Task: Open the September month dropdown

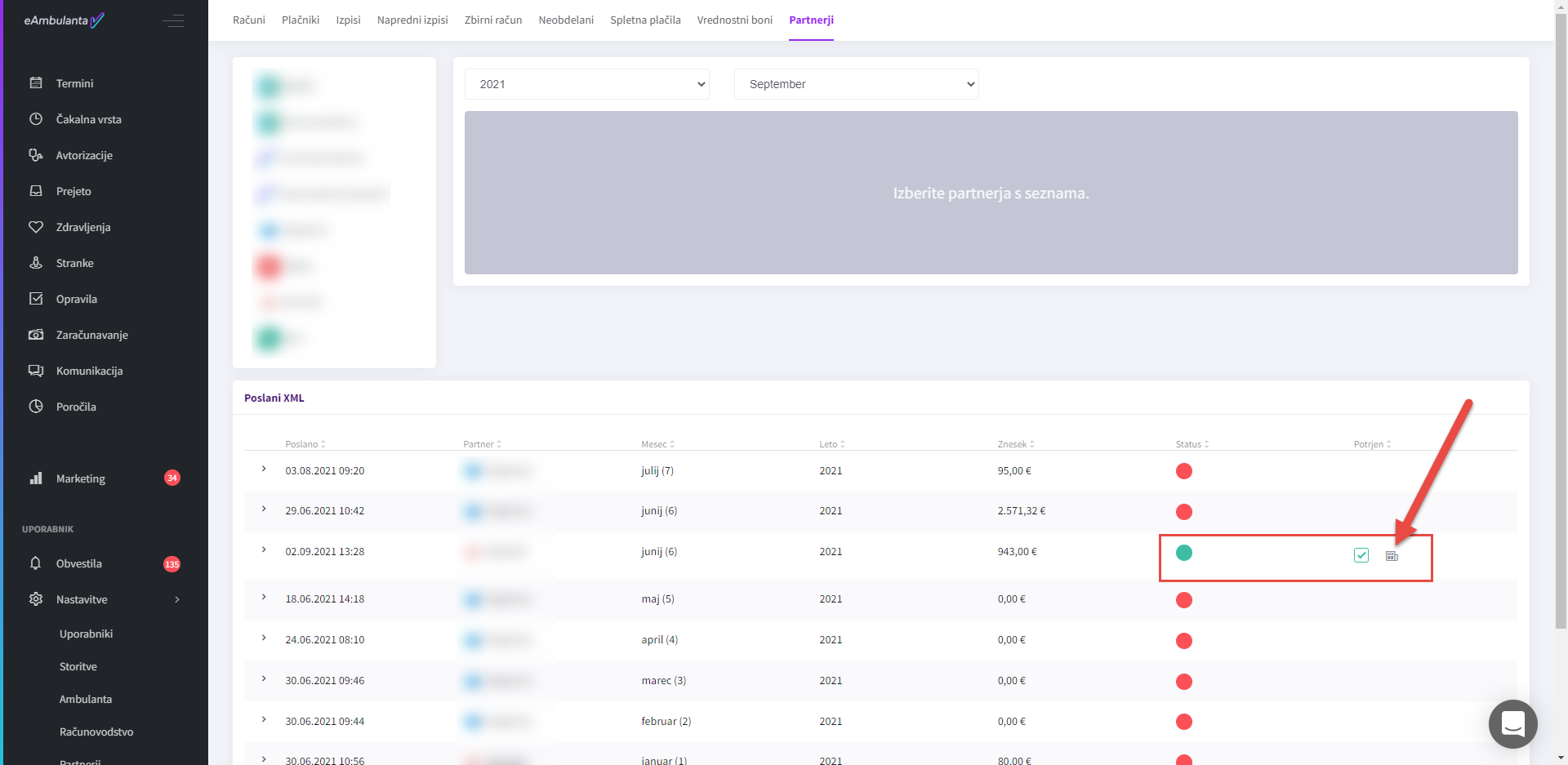Action: (x=856, y=84)
